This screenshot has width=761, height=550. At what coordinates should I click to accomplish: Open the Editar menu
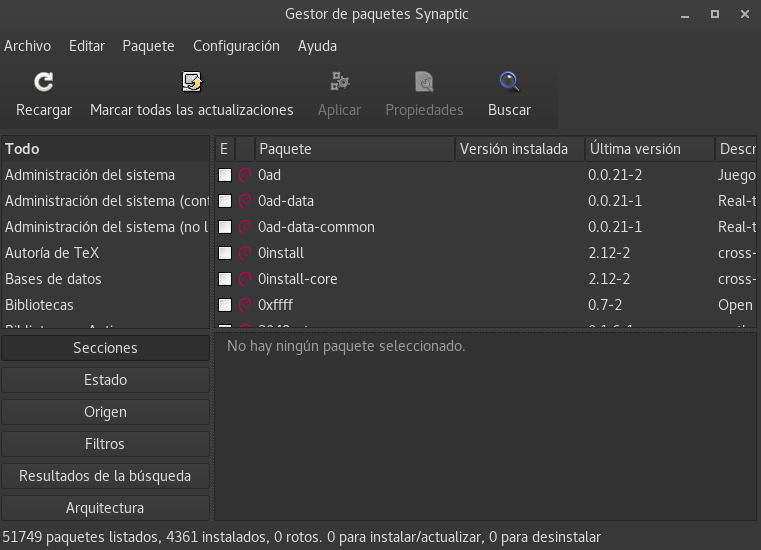[x=87, y=46]
